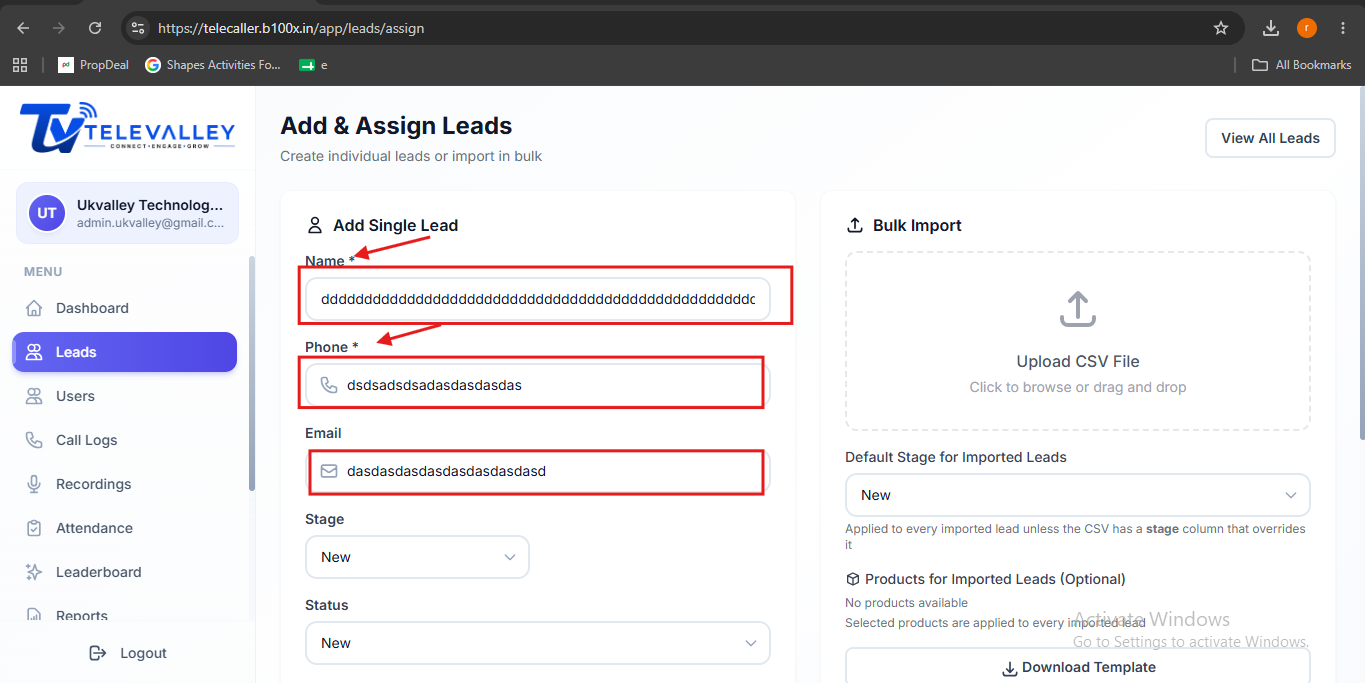Click the View All Leads button

pos(1270,138)
